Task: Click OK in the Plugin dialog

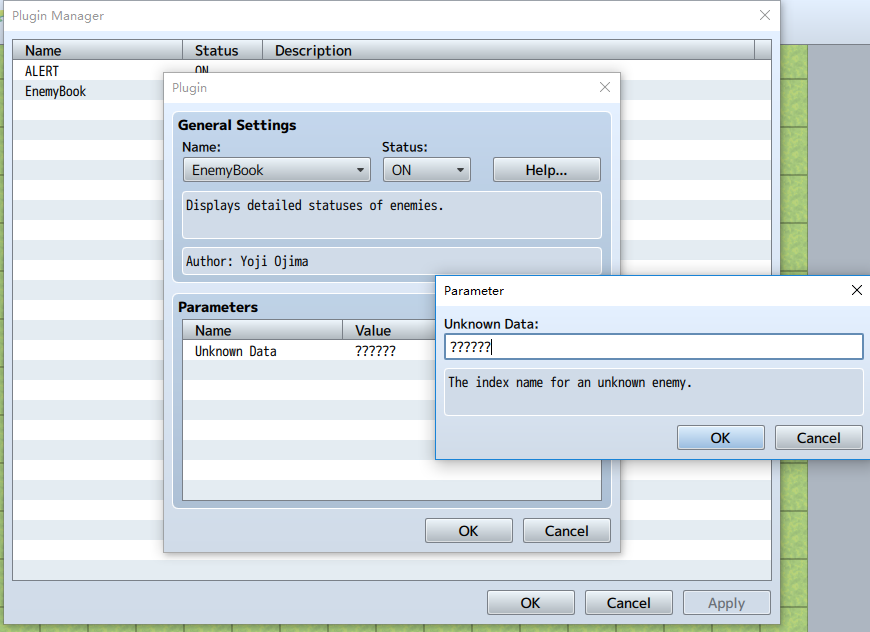Action: pyautogui.click(x=468, y=531)
